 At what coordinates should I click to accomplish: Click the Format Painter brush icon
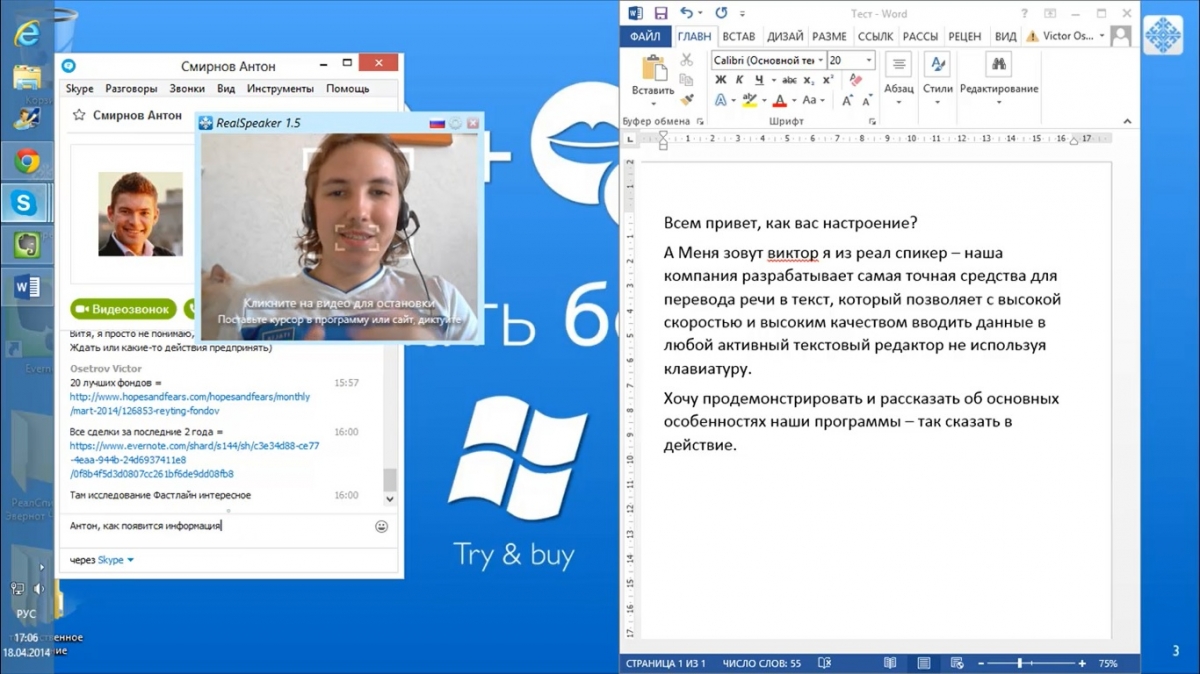(x=687, y=99)
